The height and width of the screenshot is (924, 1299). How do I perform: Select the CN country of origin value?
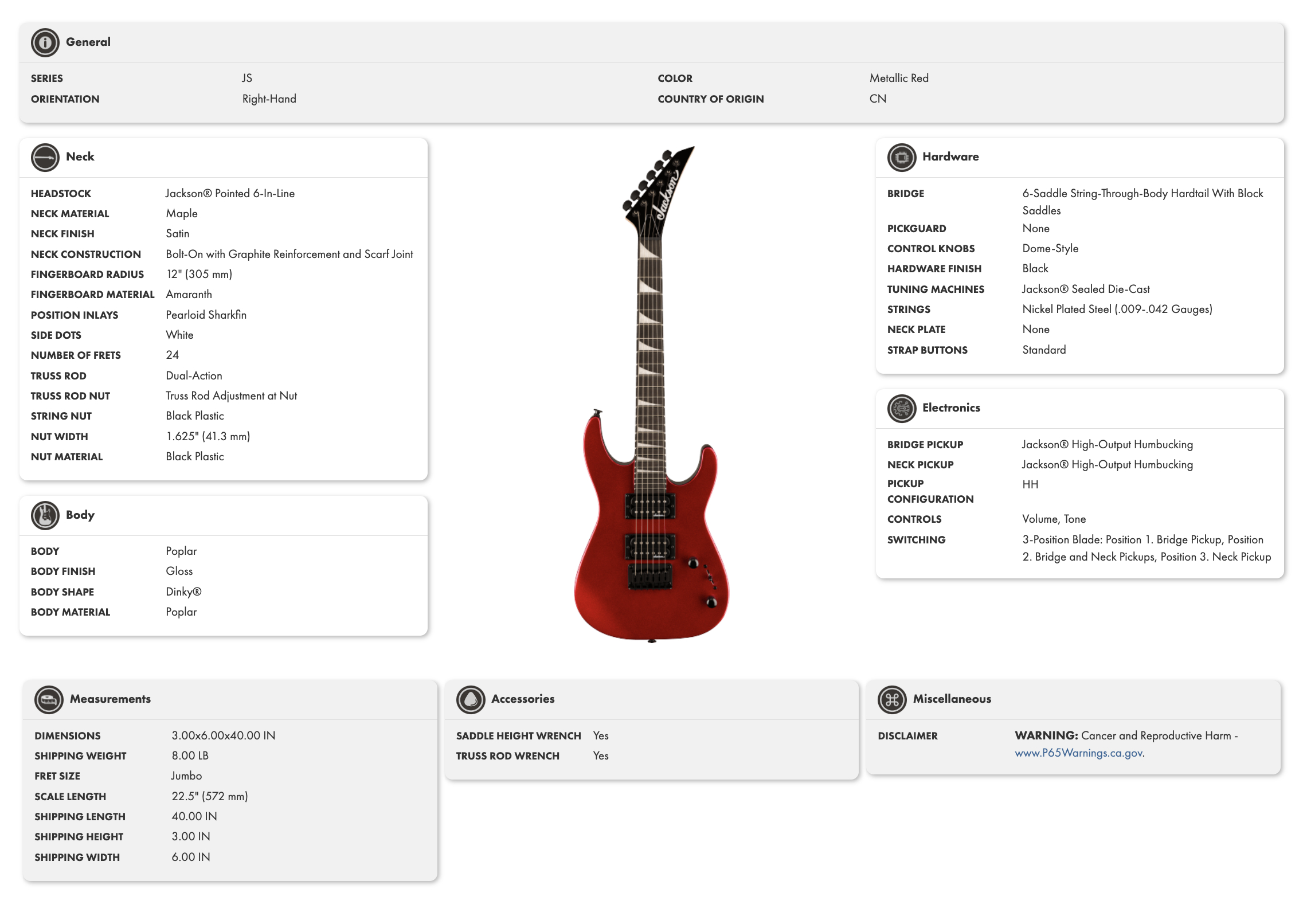point(878,99)
